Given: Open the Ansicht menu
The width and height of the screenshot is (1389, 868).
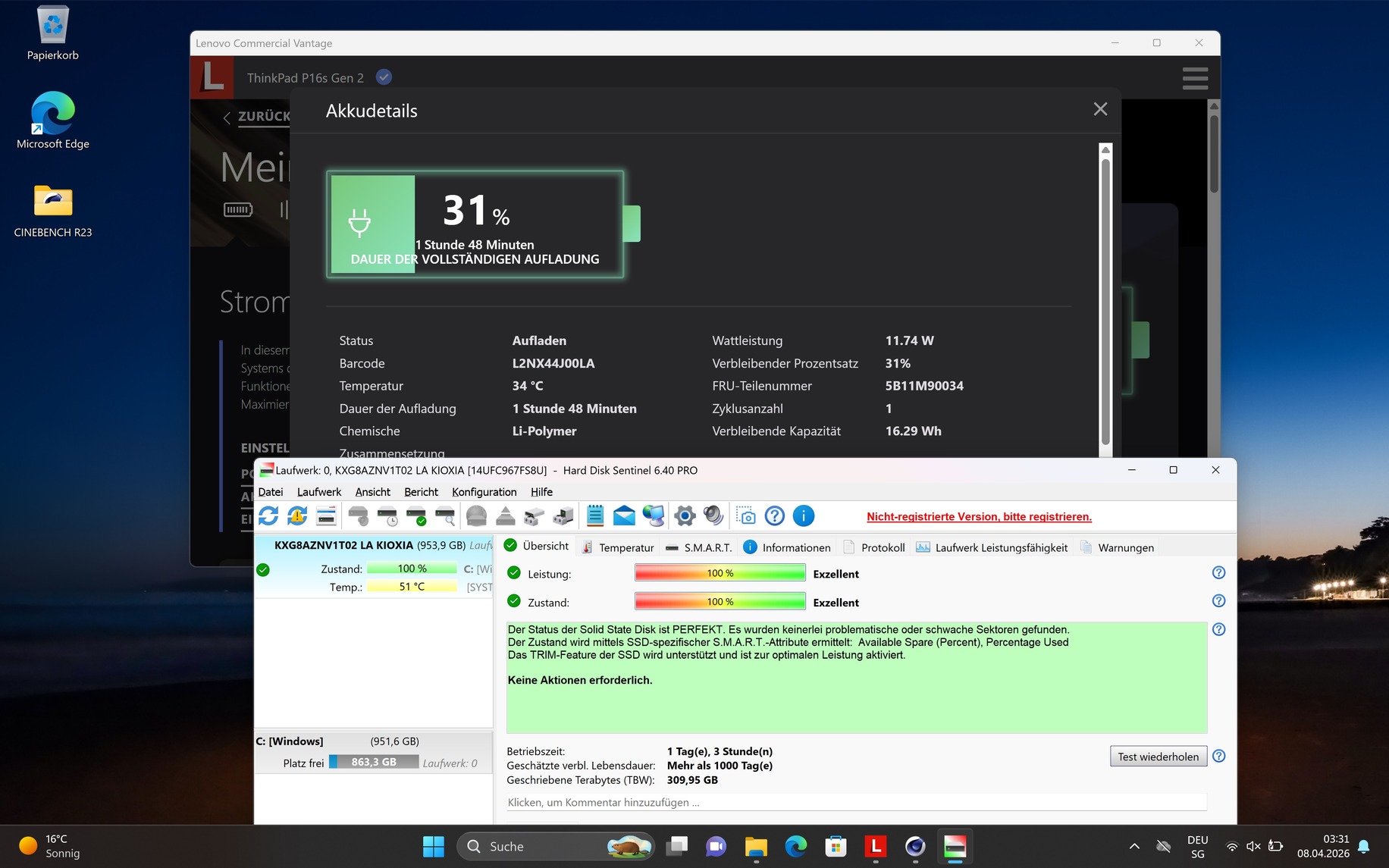Looking at the screenshot, I should coord(373,492).
